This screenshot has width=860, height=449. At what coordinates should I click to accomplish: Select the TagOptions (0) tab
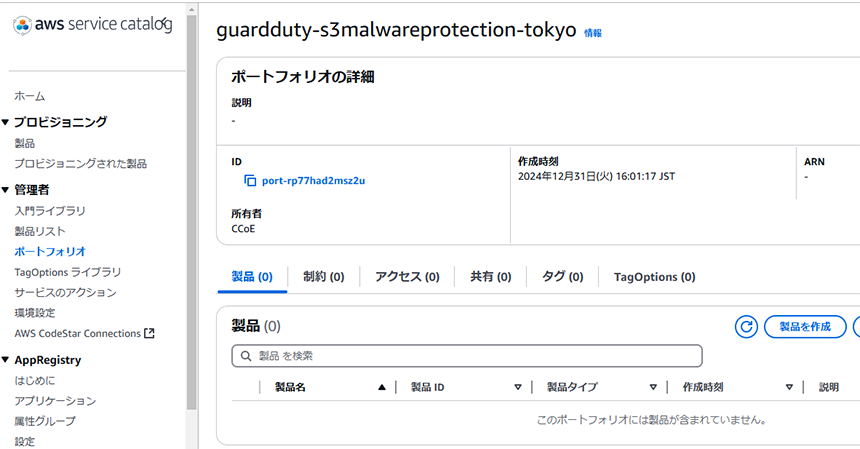point(654,277)
